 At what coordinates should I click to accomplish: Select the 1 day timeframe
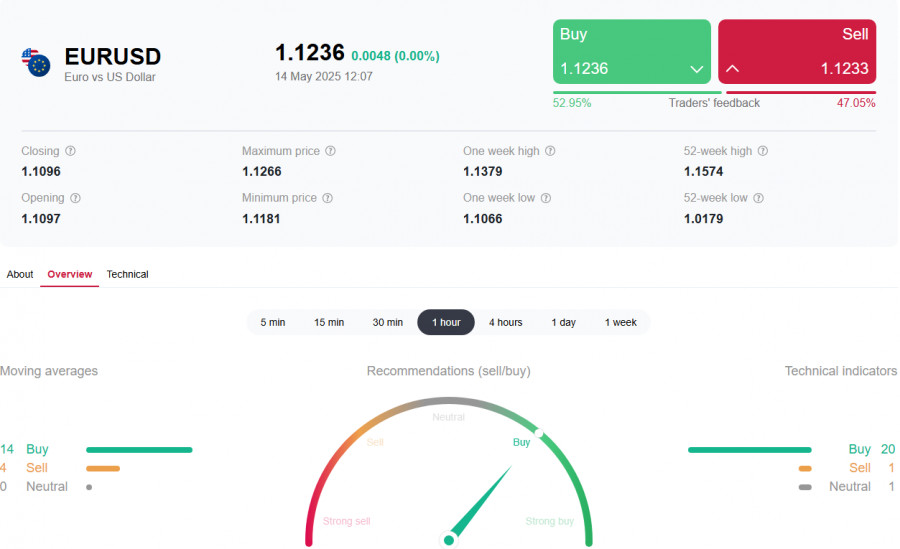[x=564, y=322]
